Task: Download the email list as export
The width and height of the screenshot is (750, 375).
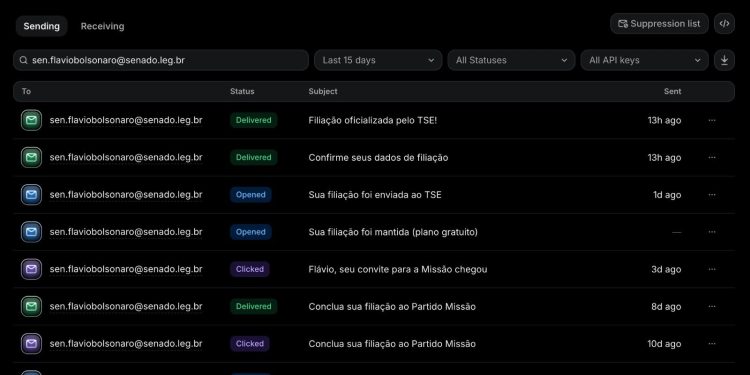Action: pyautogui.click(x=724, y=60)
